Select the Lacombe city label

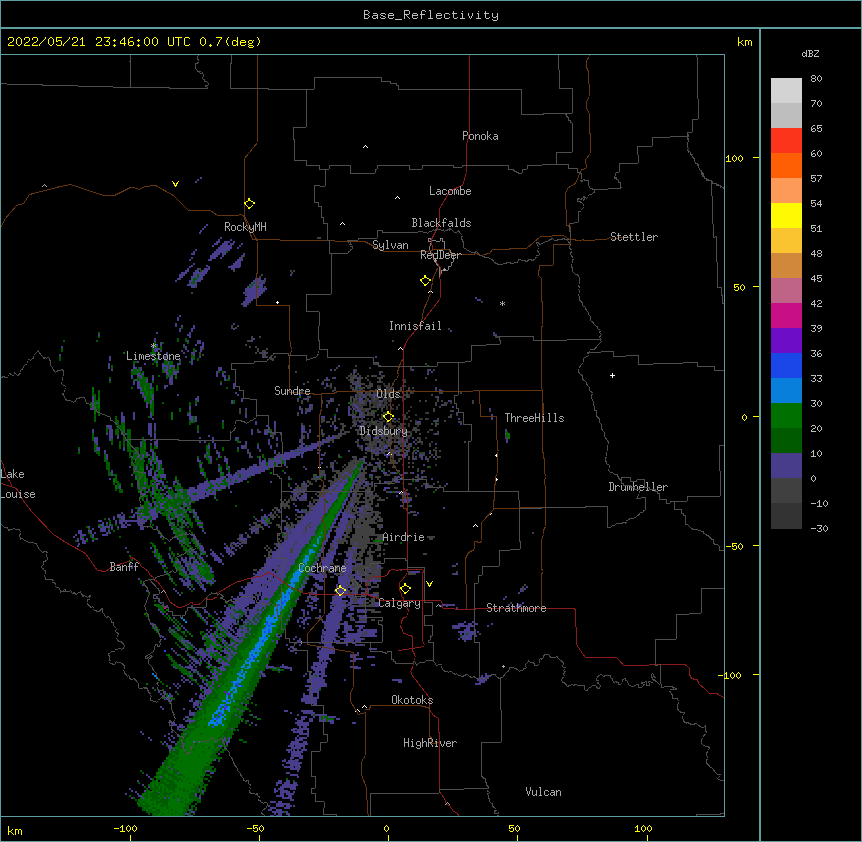pos(450,191)
